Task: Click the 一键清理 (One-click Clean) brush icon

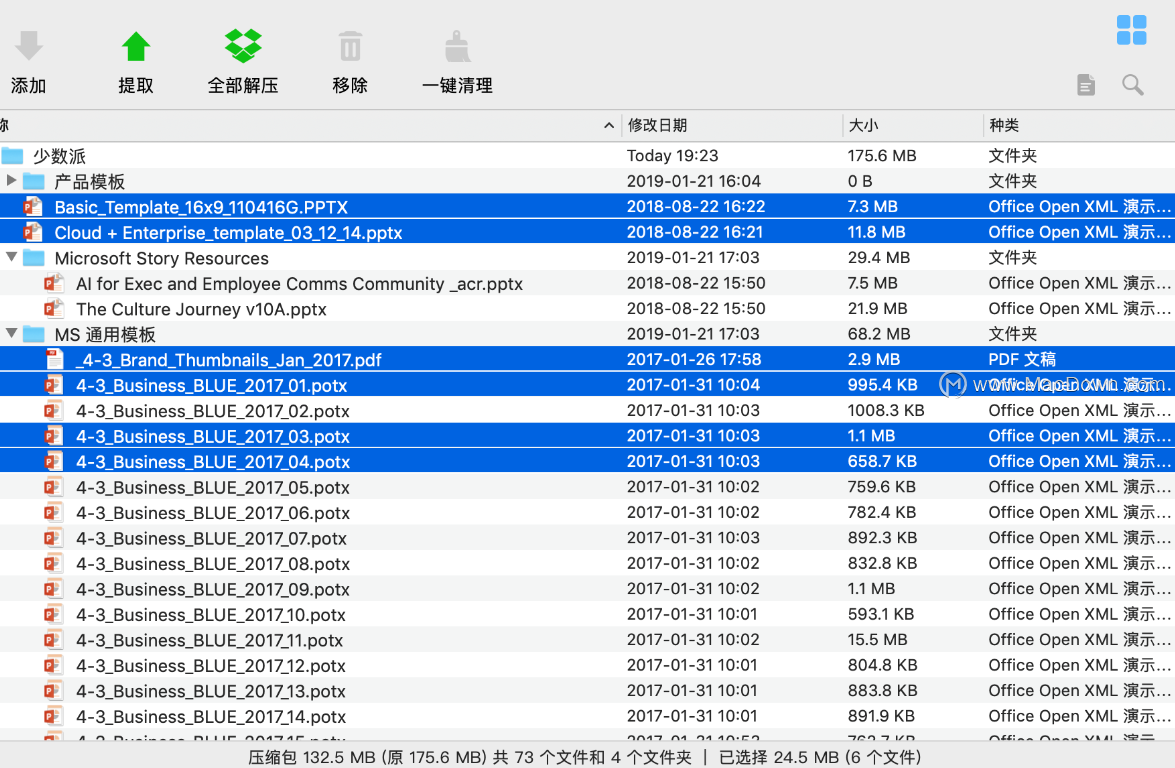Action: 457,46
